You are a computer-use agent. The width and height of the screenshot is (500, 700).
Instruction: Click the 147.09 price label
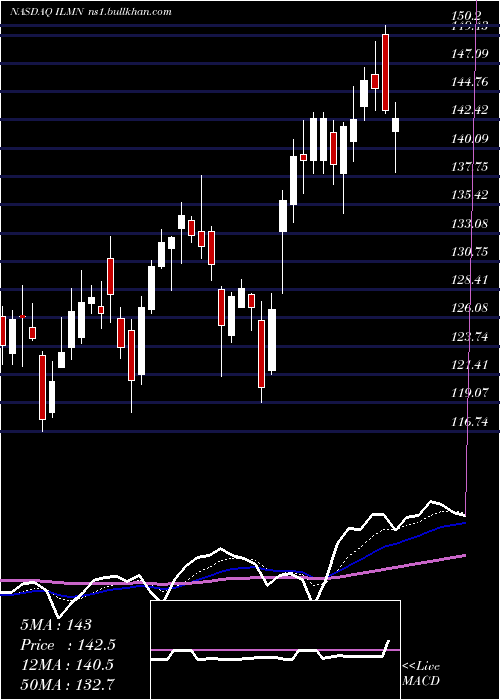click(469, 54)
